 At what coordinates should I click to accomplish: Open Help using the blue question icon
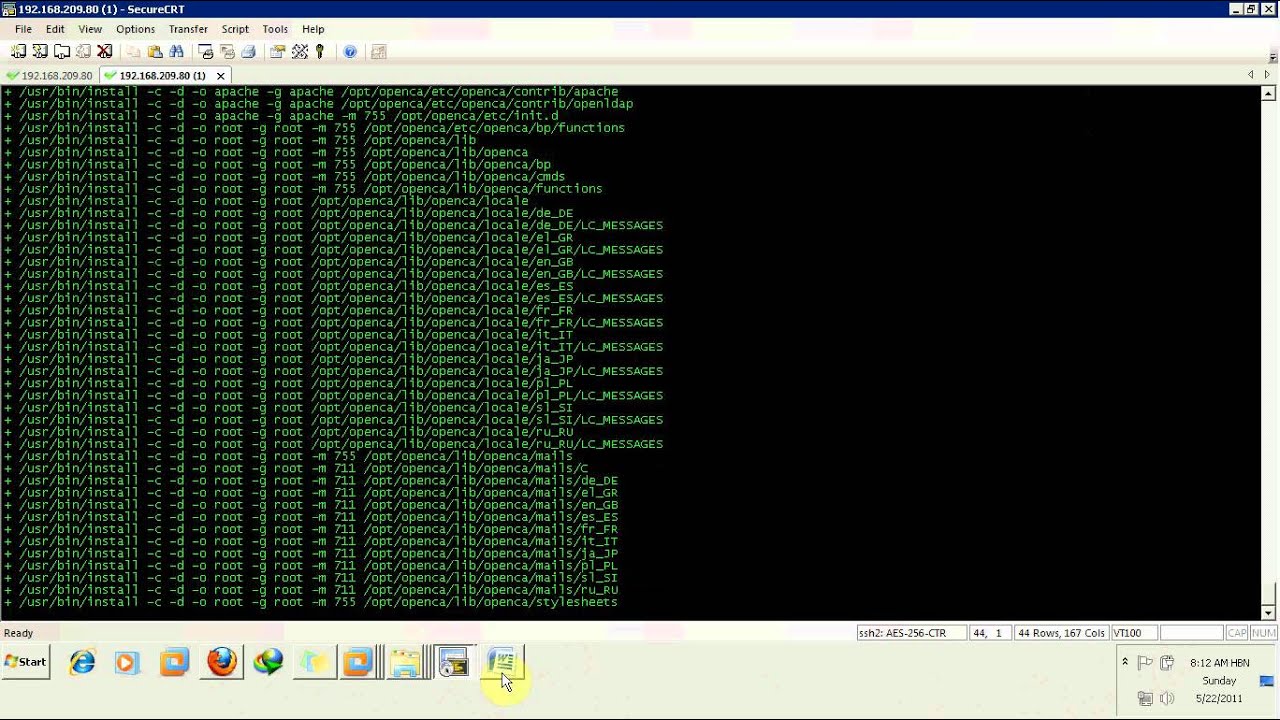click(x=350, y=51)
